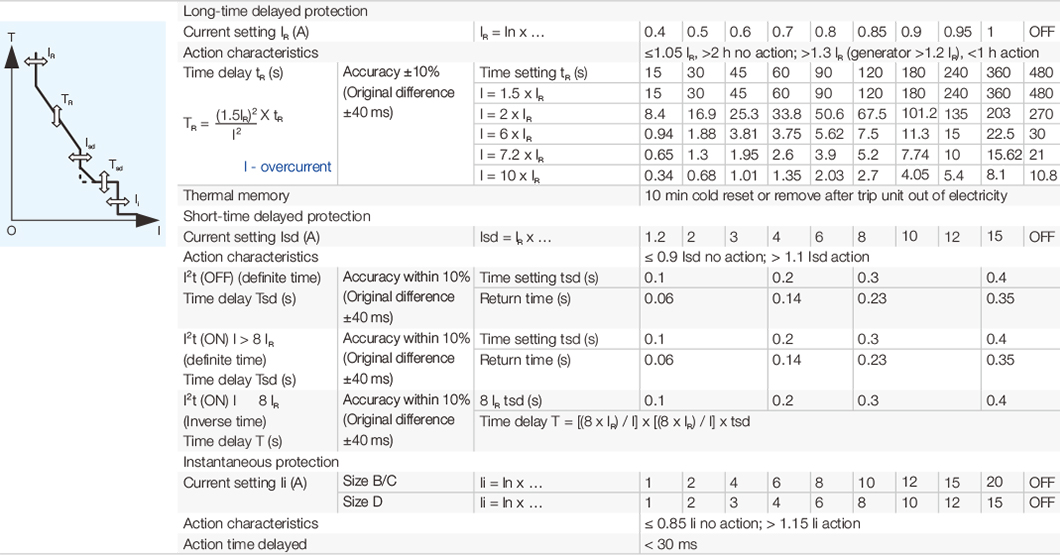Viewport: 1060px width, 555px height.
Task: Click the Isd horizontal double-arrow on curve
Action: (x=80, y=157)
